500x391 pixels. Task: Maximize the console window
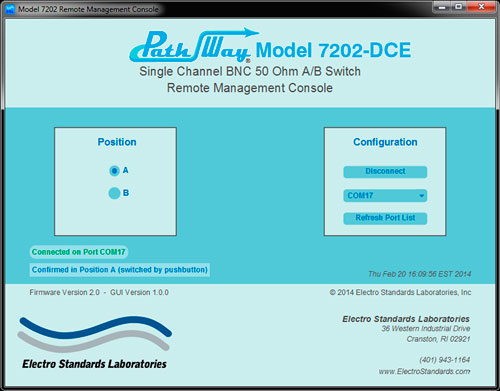coord(459,7)
